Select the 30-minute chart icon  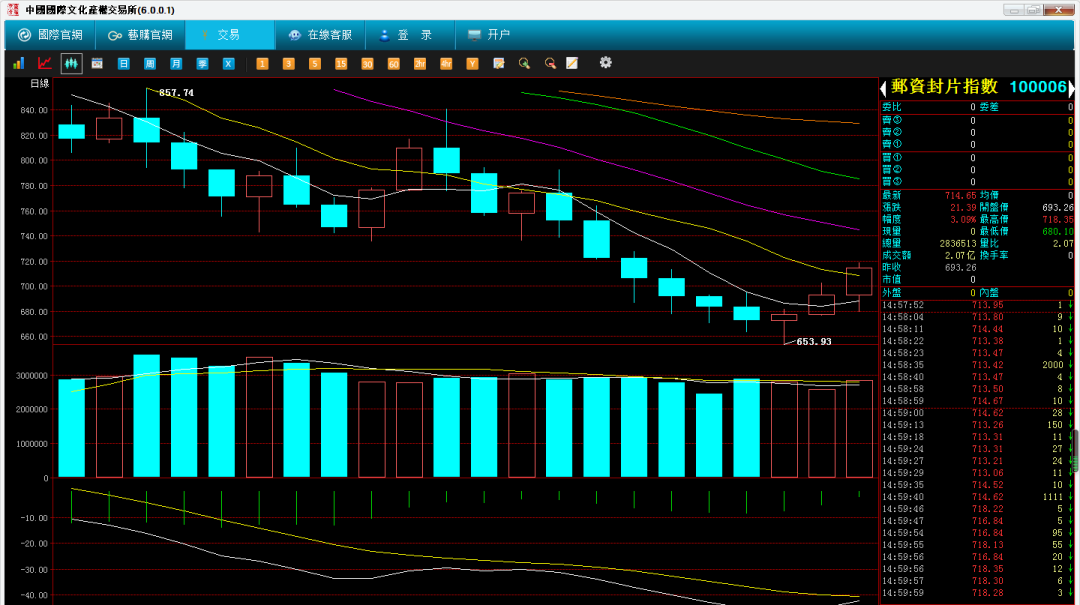(367, 63)
